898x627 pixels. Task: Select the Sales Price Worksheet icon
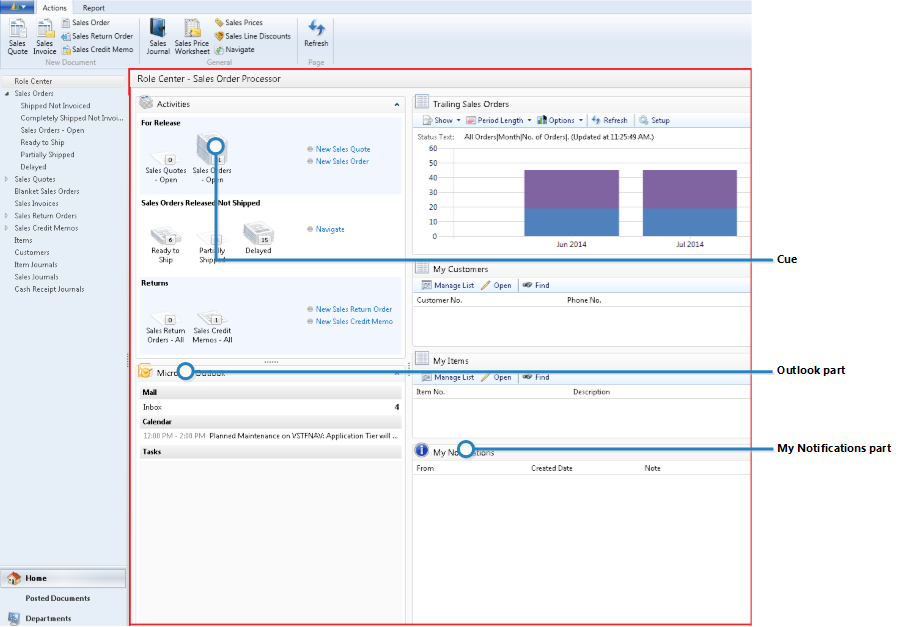(191, 35)
